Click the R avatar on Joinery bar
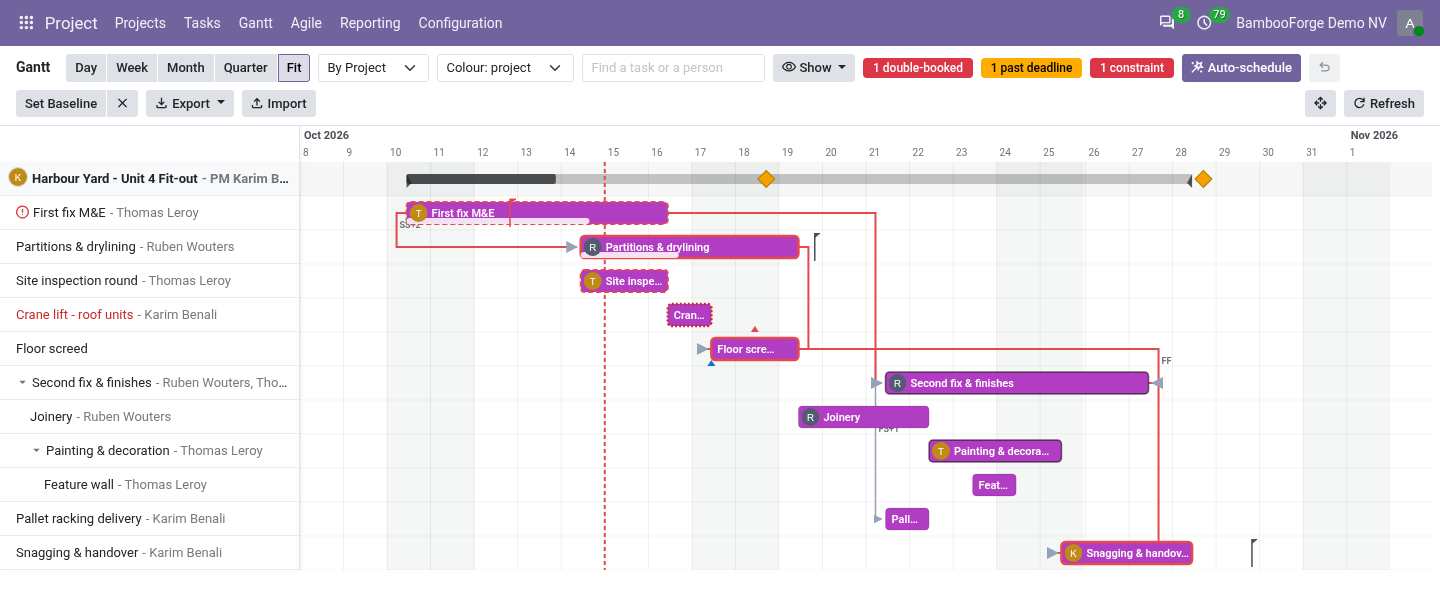 (x=810, y=417)
